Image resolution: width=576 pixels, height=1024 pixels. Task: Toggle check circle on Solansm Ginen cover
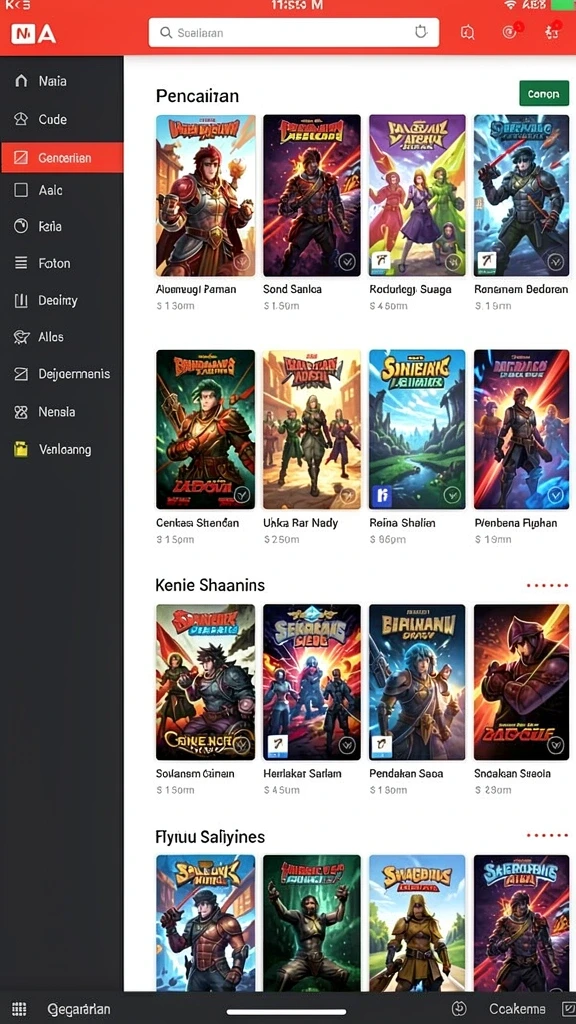tap(242, 745)
